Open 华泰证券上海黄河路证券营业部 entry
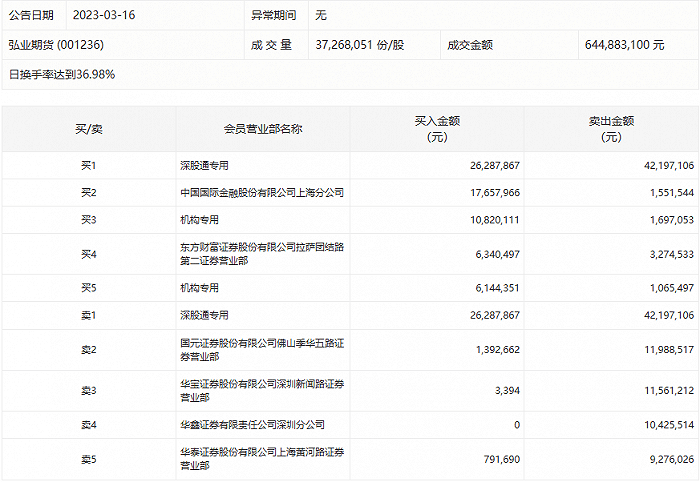 pyautogui.click(x=261, y=459)
